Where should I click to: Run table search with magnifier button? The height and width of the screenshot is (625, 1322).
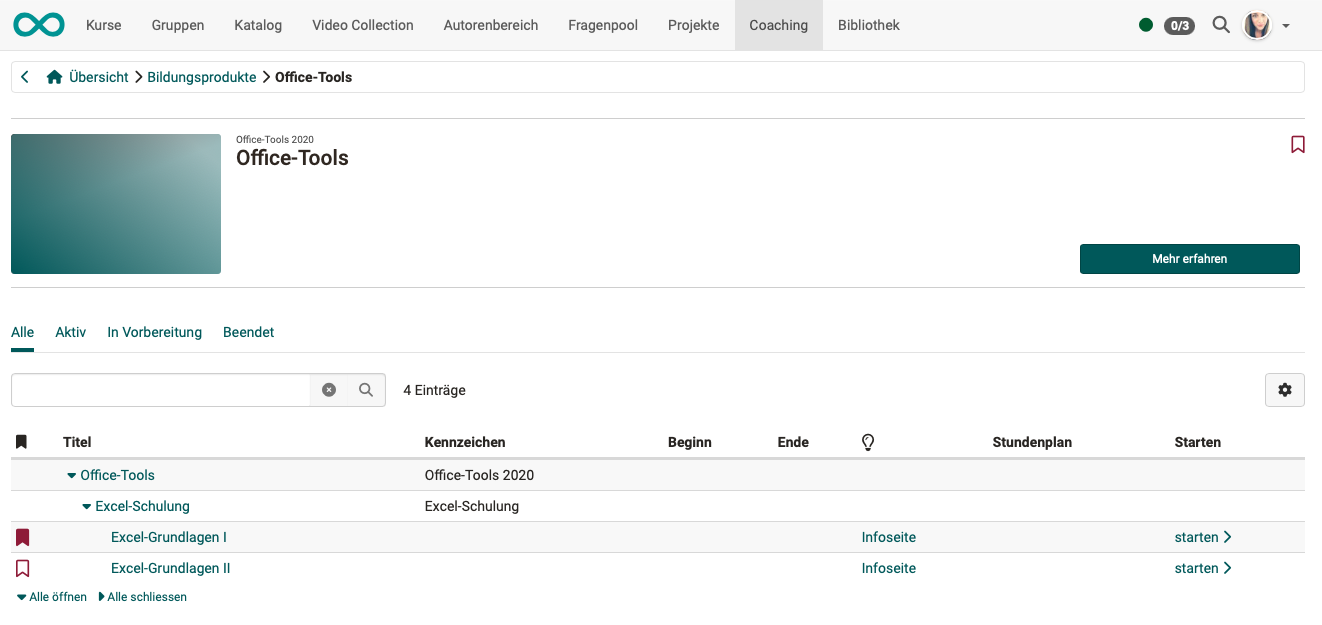click(366, 390)
